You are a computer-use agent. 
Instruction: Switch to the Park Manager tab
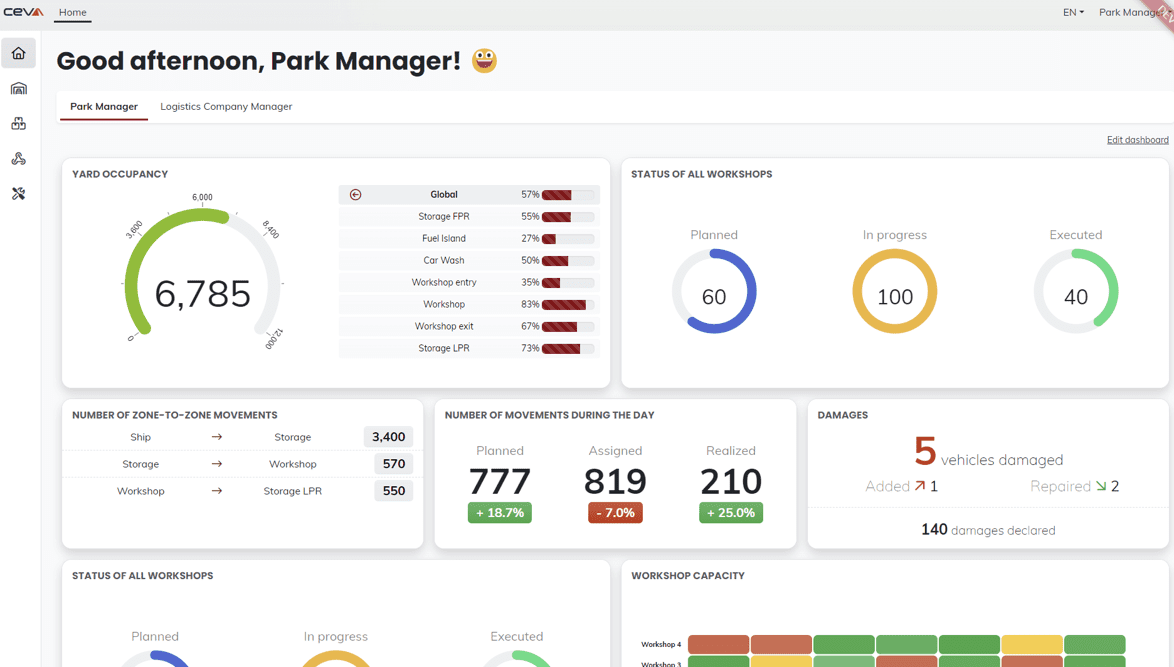(x=104, y=106)
